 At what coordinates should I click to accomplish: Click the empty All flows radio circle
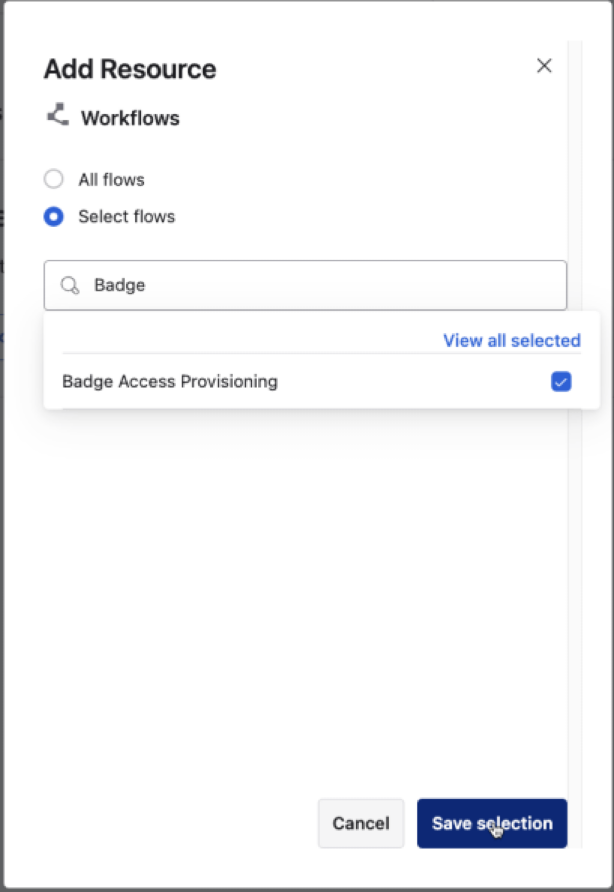53,179
